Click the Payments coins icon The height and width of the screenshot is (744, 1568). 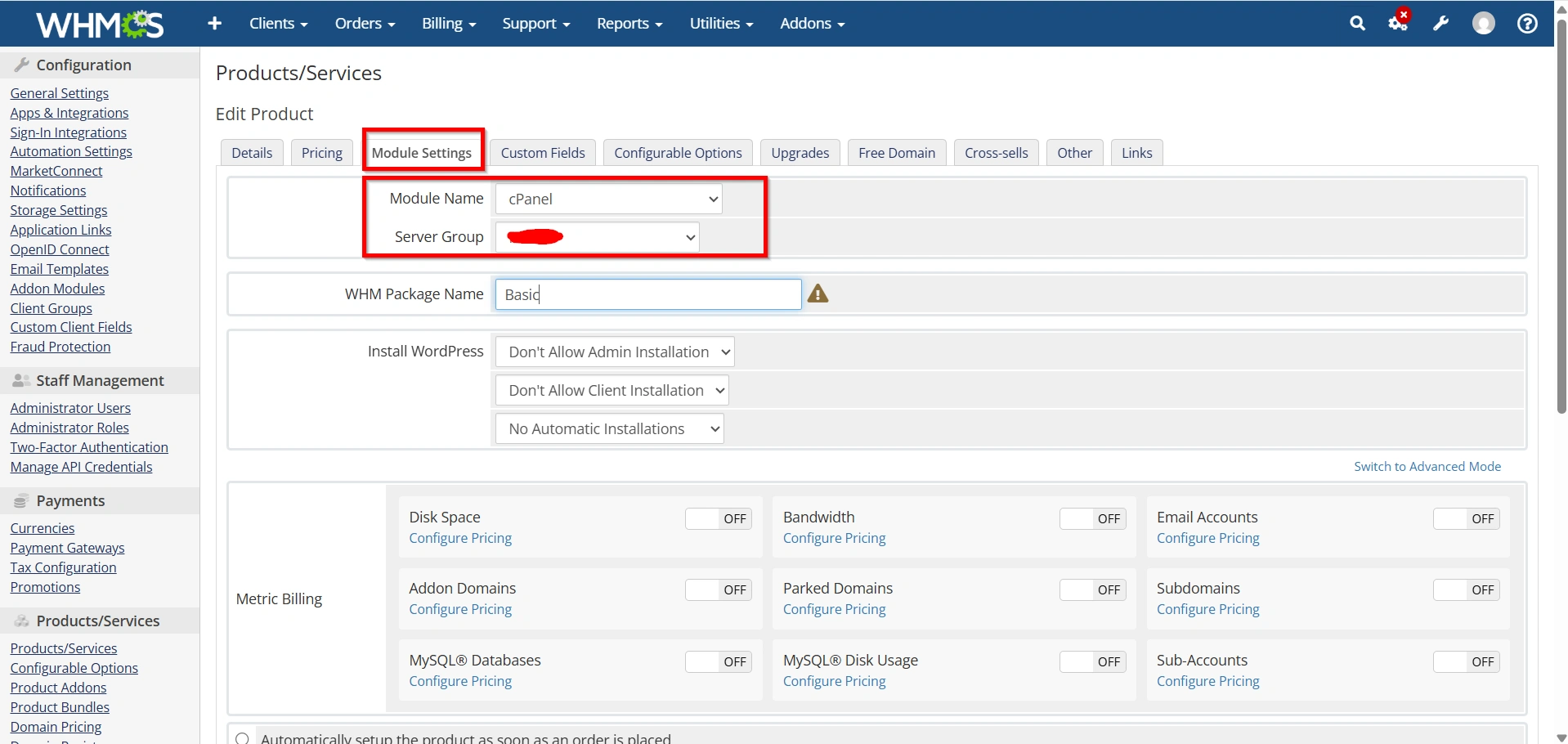click(x=22, y=500)
